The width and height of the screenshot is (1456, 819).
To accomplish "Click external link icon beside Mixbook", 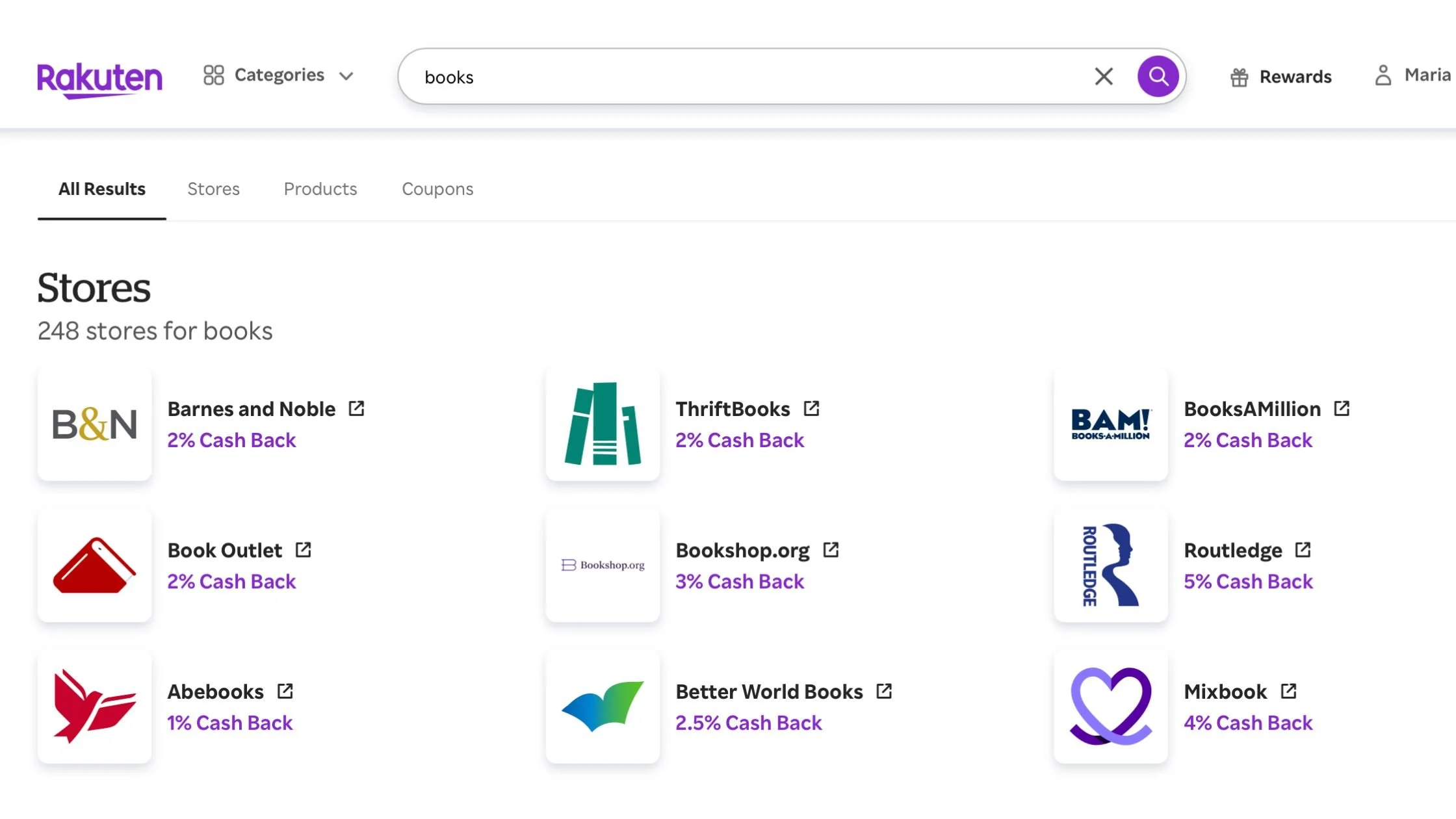I will pos(1288,691).
